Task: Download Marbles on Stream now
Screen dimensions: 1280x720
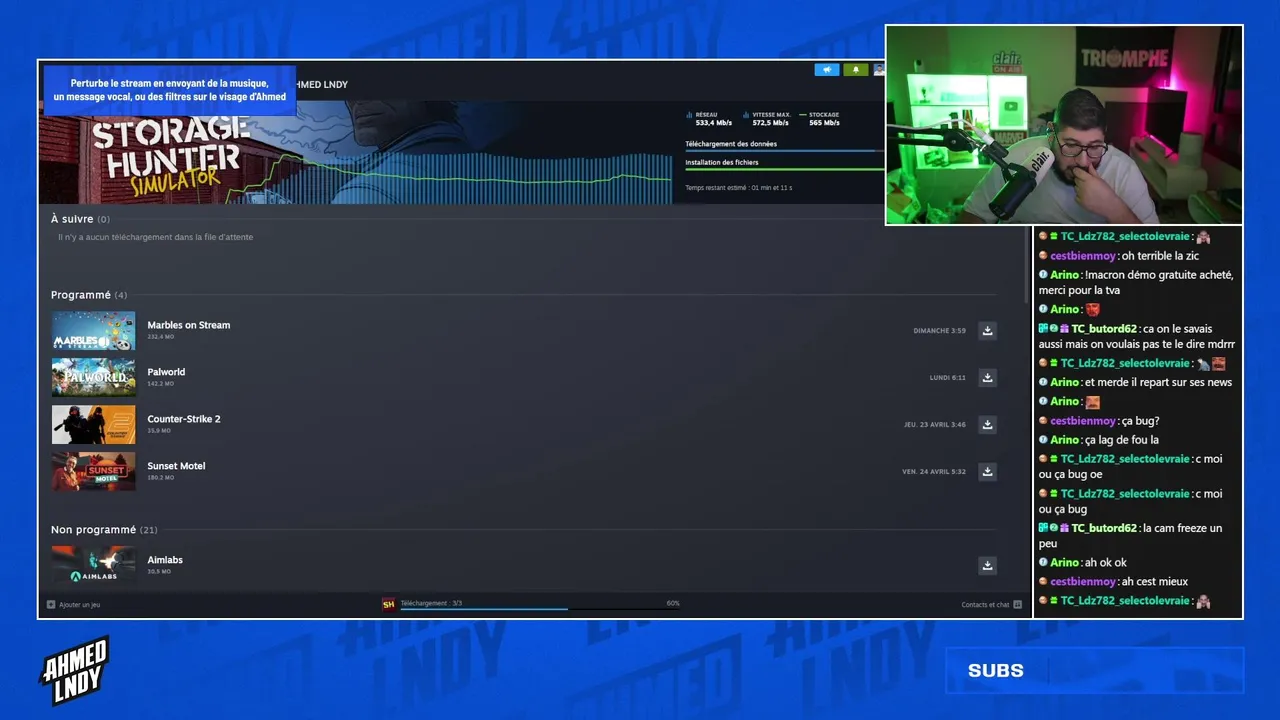Action: point(987,331)
